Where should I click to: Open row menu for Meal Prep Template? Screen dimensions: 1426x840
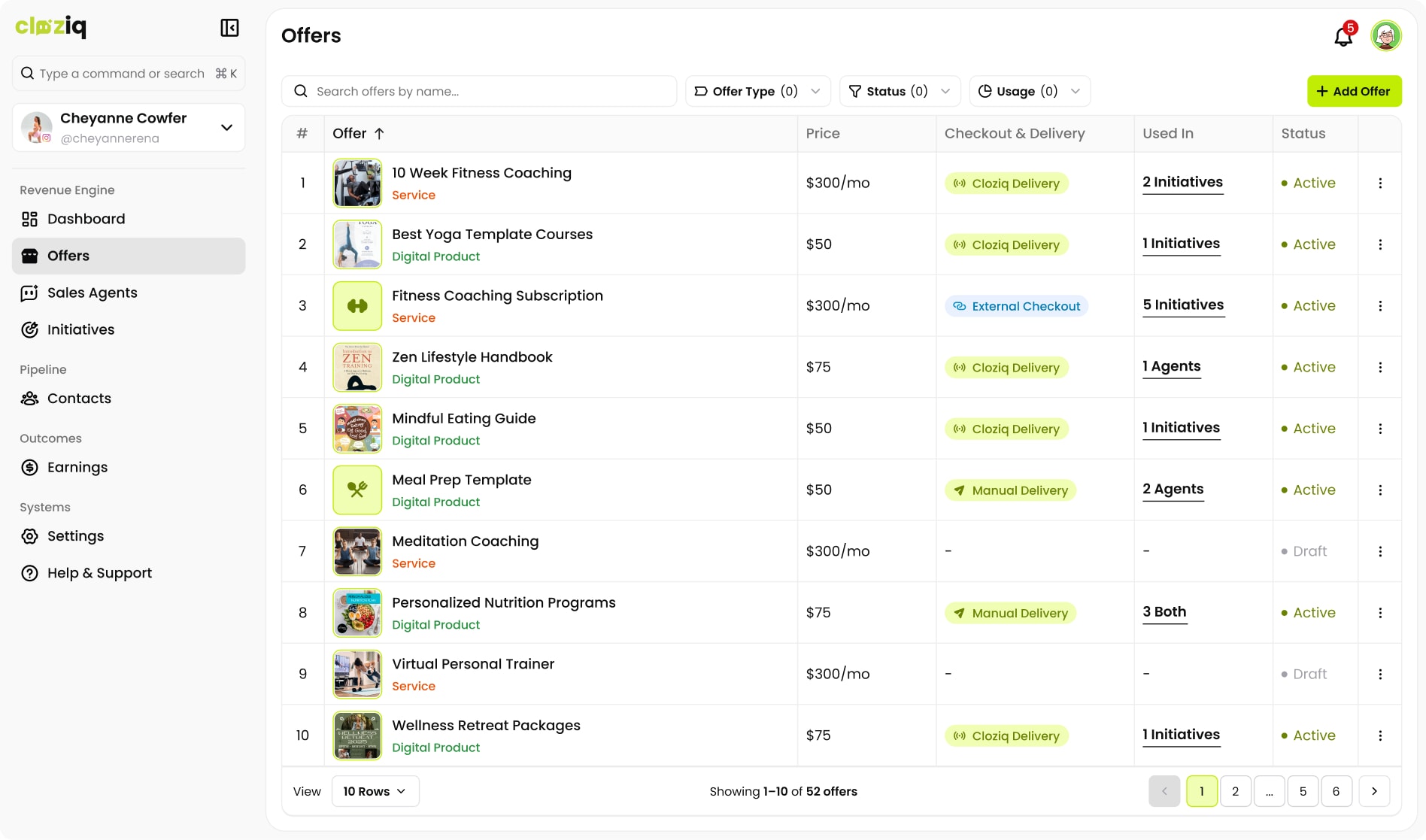point(1380,490)
